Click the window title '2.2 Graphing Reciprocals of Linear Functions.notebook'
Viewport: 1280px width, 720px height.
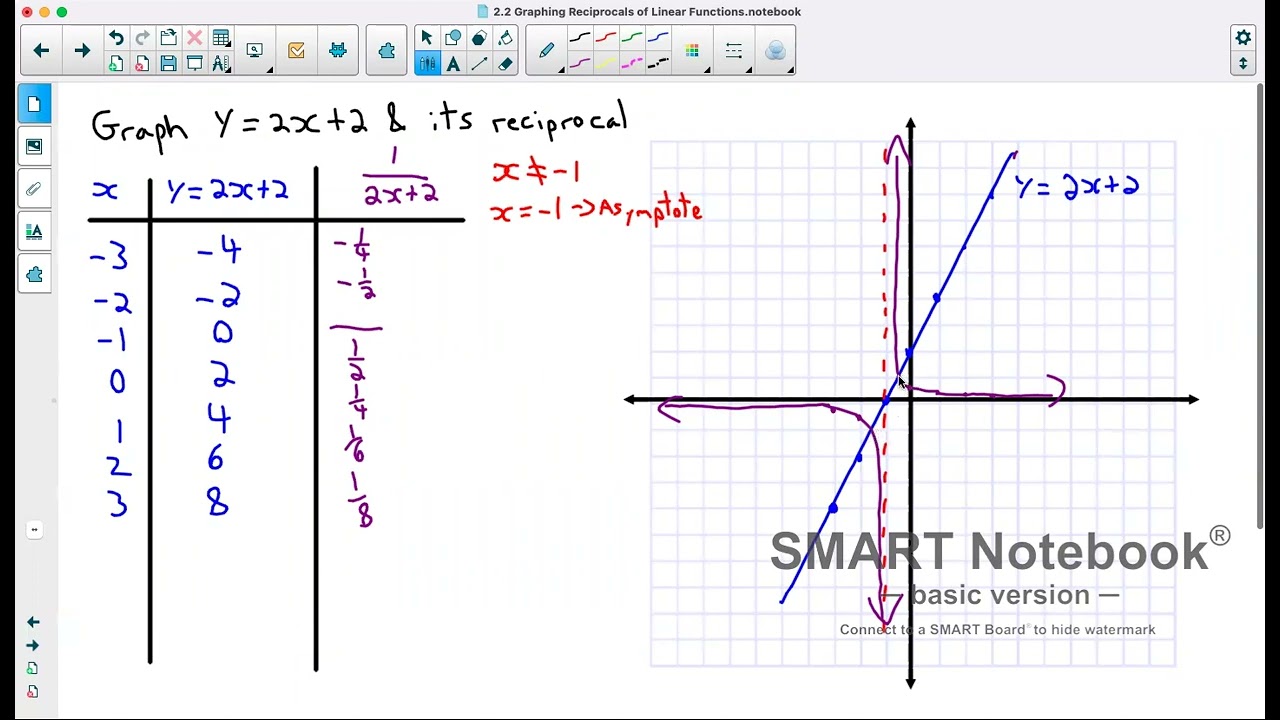point(647,12)
